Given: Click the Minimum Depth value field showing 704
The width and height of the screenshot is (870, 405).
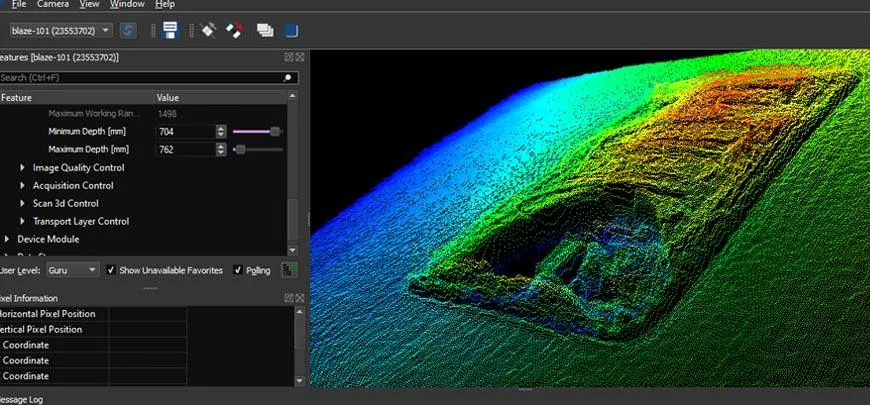Looking at the screenshot, I should (x=186, y=131).
